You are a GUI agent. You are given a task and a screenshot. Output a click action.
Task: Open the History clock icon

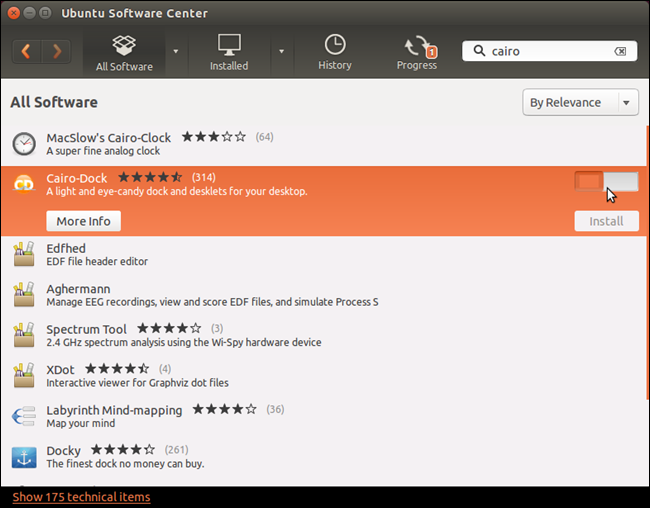tap(335, 44)
